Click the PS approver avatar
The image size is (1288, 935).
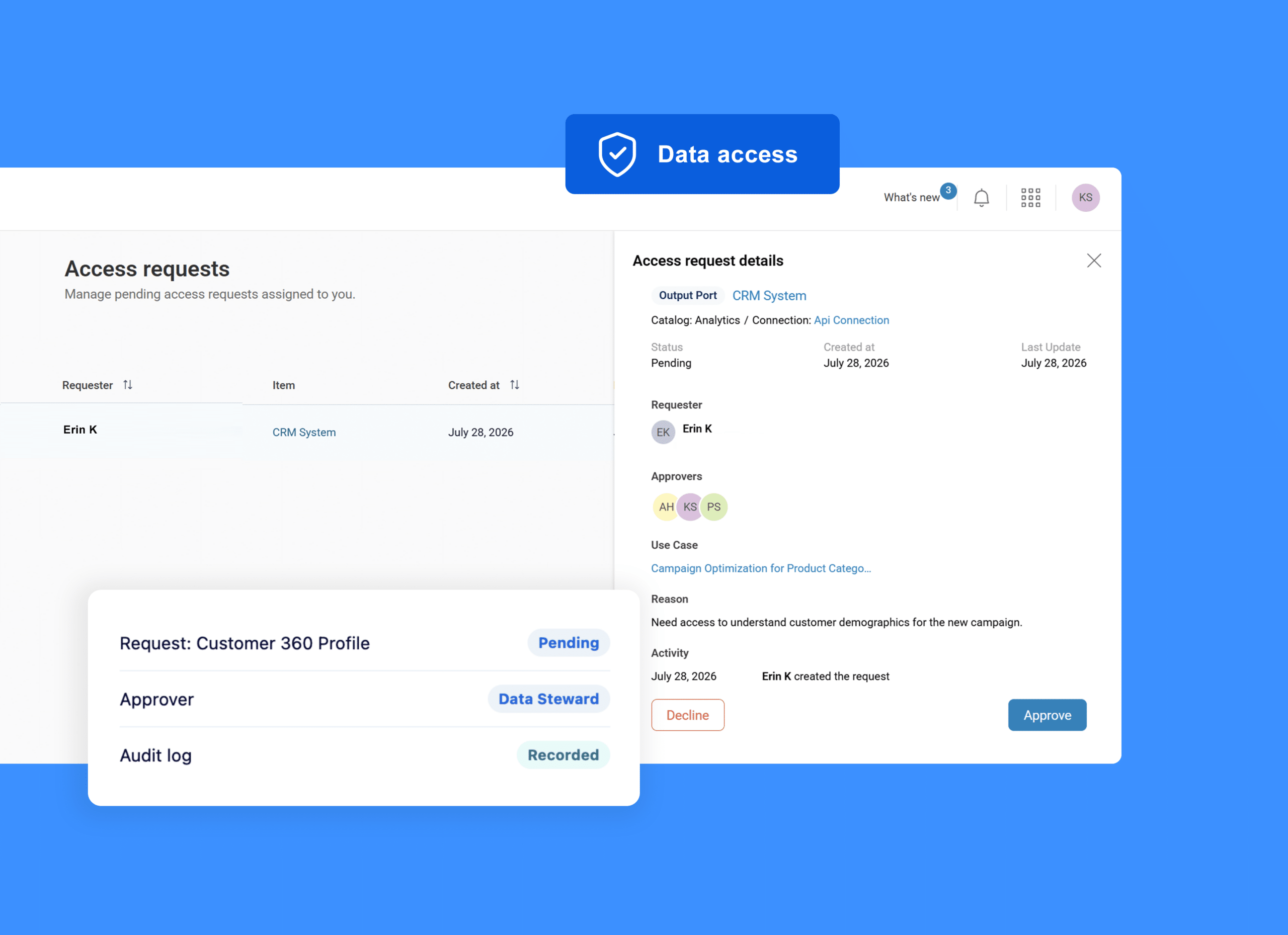pos(714,507)
